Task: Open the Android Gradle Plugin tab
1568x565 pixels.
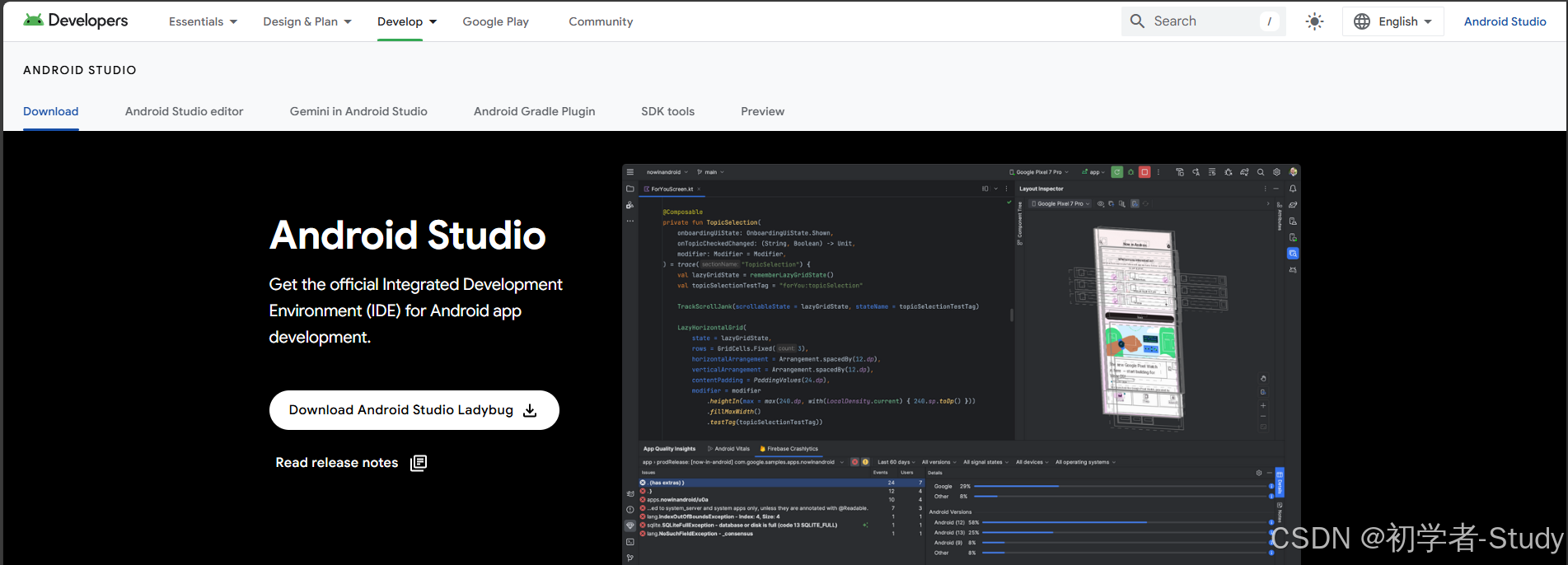Action: point(534,111)
